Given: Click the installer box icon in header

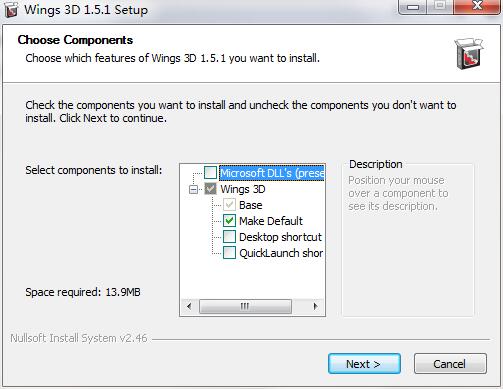Looking at the screenshot, I should (469, 54).
